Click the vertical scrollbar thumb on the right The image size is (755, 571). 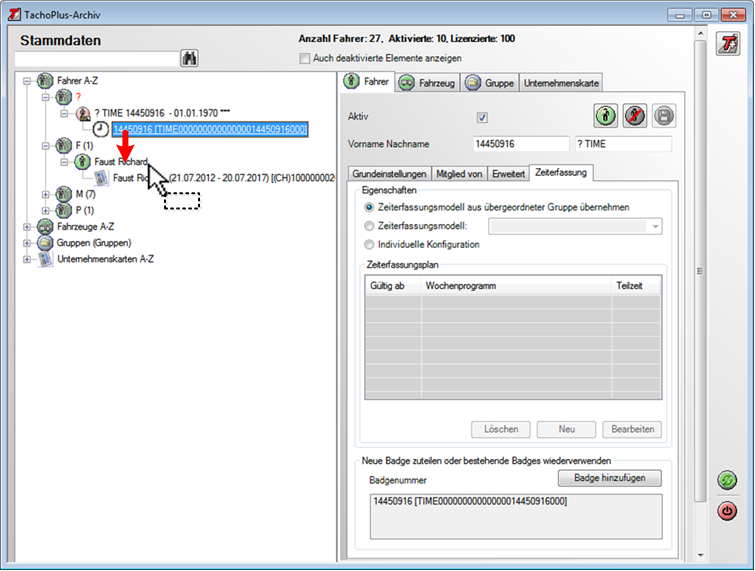tap(700, 271)
